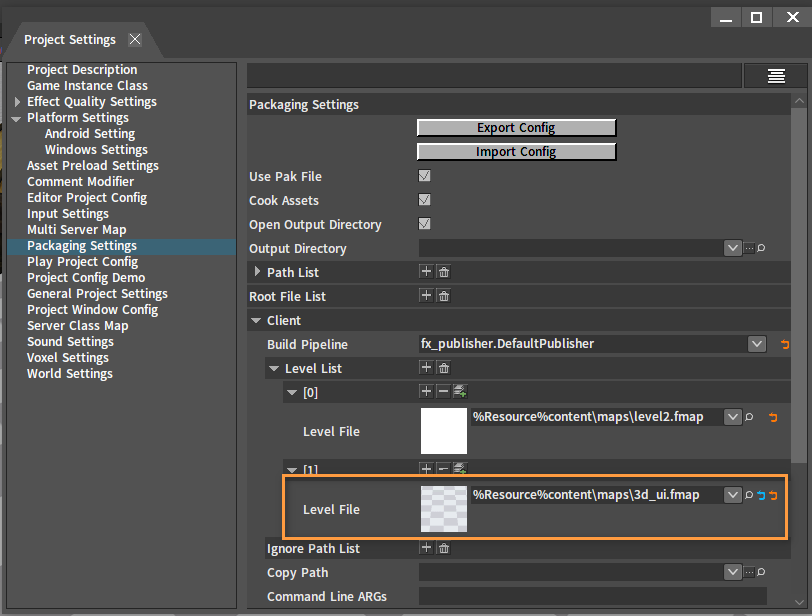Select Android Setting in the tree
Image resolution: width=812 pixels, height=616 pixels.
tap(90, 134)
